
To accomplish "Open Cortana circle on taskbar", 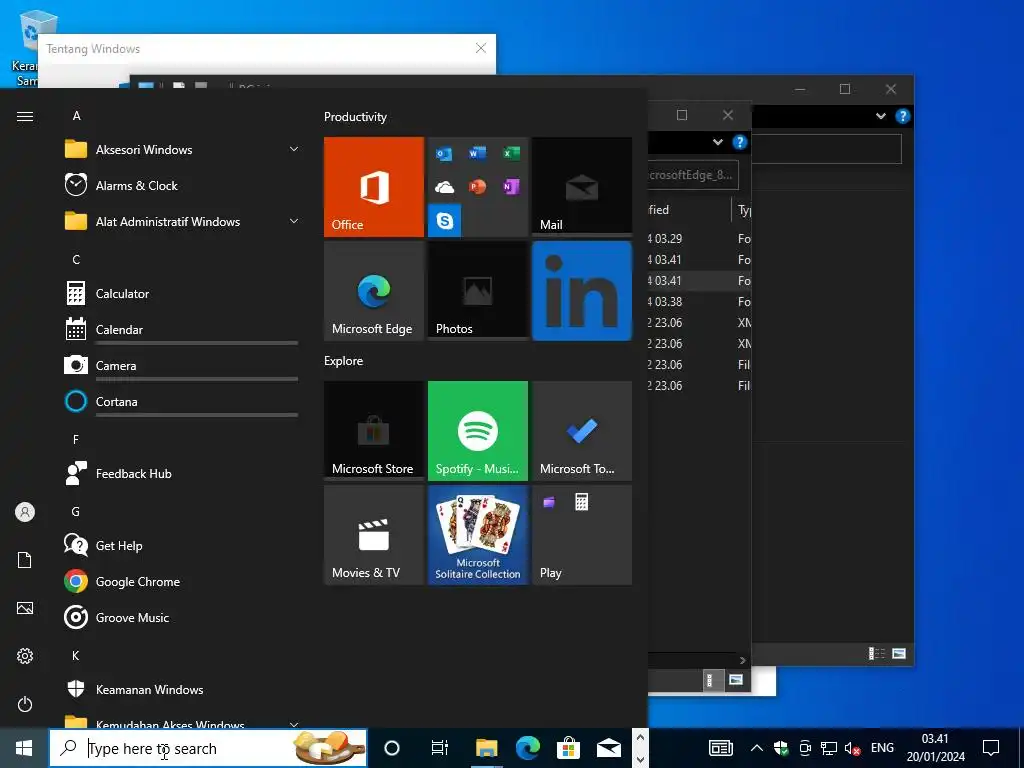I will click(392, 748).
